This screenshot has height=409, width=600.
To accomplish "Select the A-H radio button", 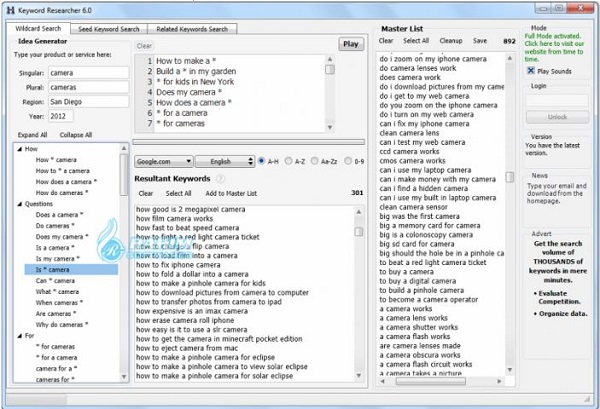I will coord(262,161).
